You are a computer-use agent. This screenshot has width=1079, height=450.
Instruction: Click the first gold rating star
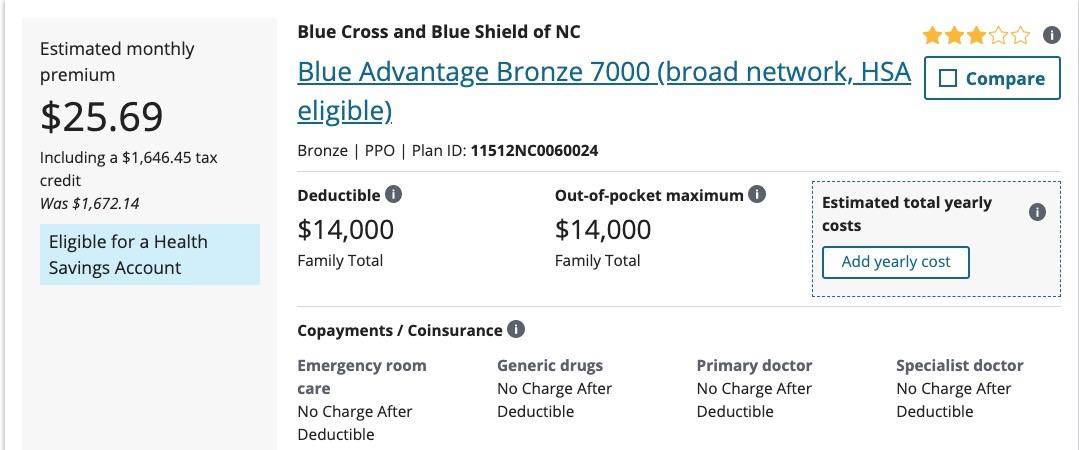[x=932, y=37]
